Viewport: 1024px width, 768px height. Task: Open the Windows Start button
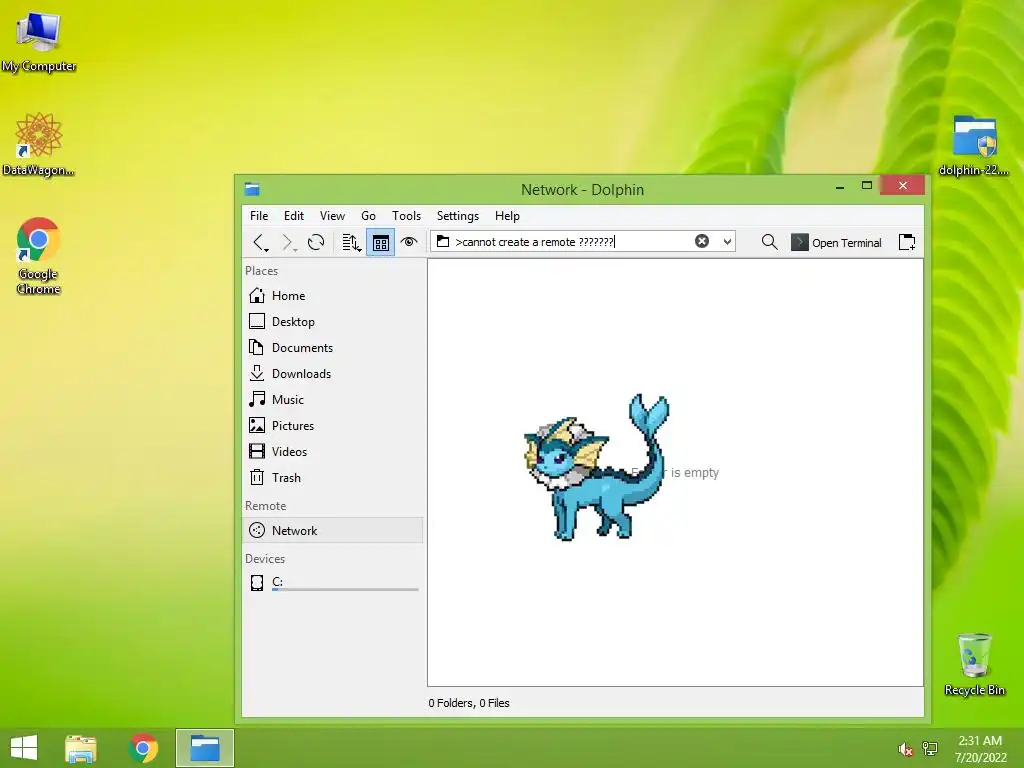tap(24, 748)
